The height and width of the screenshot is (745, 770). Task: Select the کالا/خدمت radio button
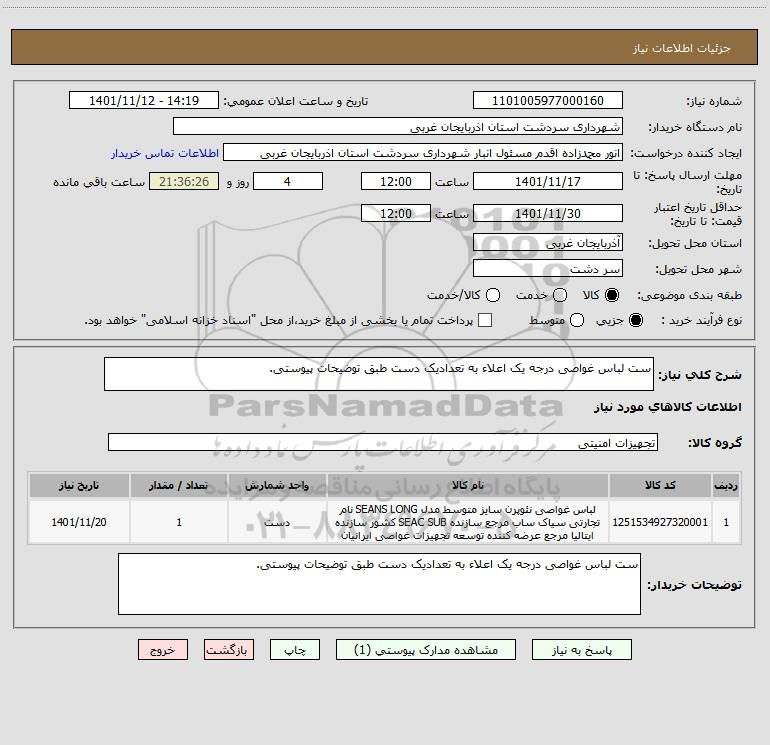tap(493, 295)
